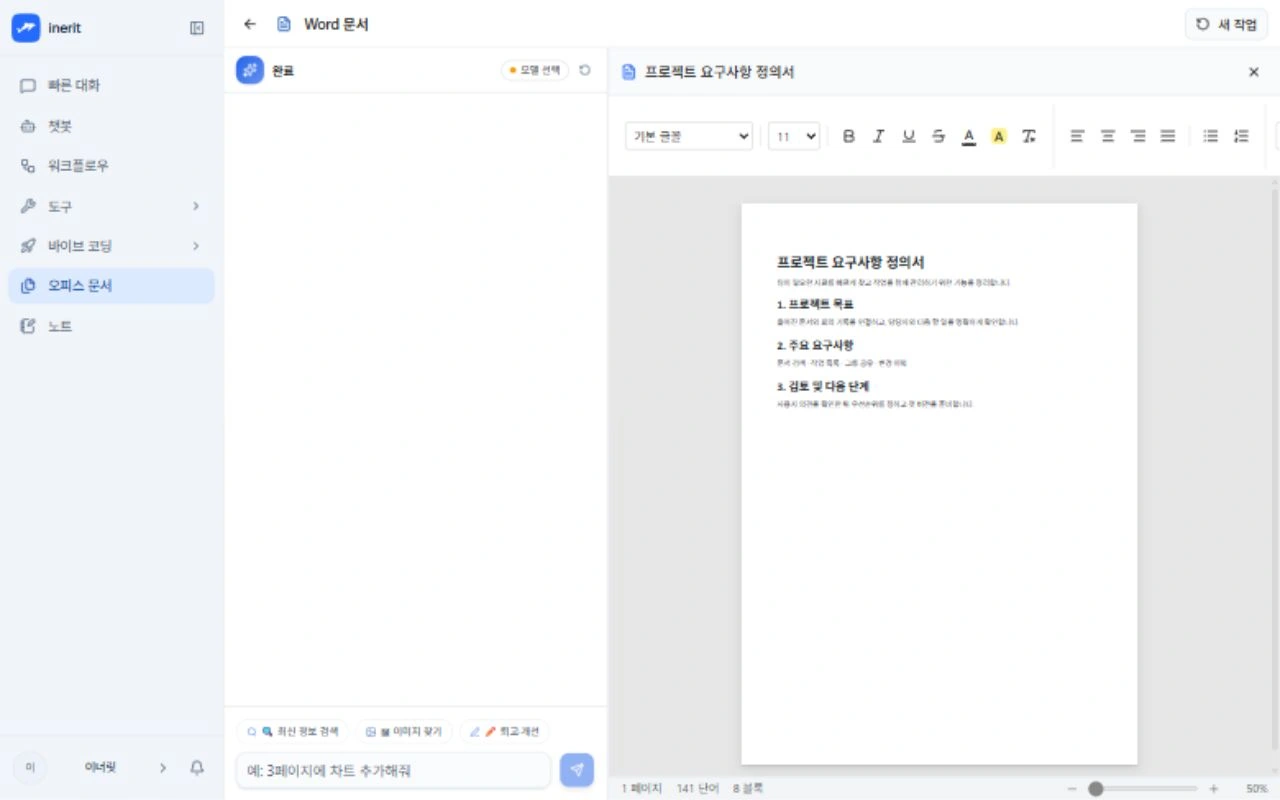Toggle italic text formatting
This screenshot has width=1280, height=800.
coord(879,136)
